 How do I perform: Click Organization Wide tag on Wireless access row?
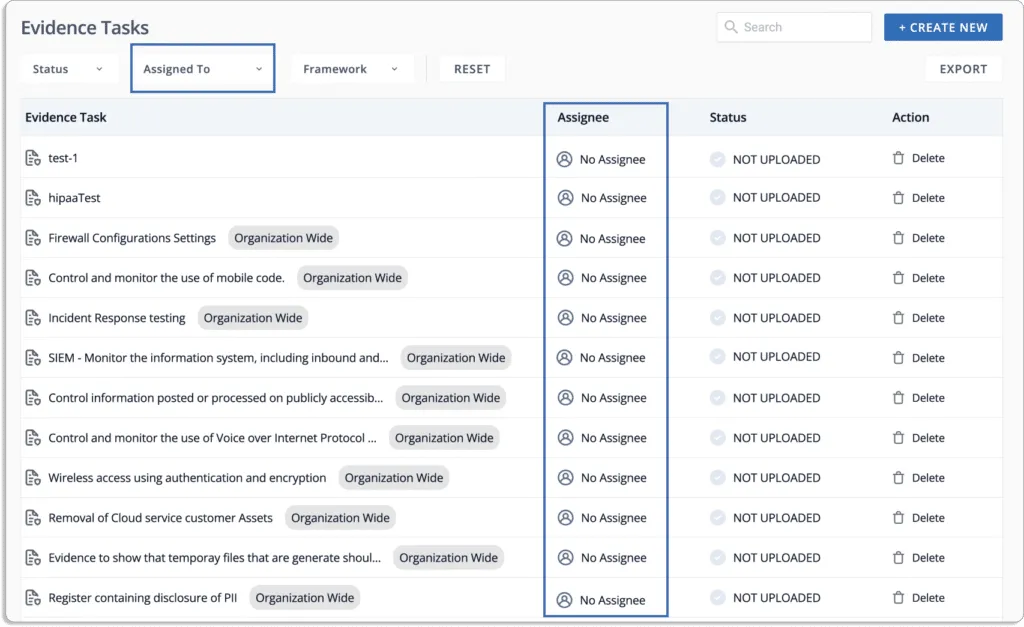pos(394,478)
